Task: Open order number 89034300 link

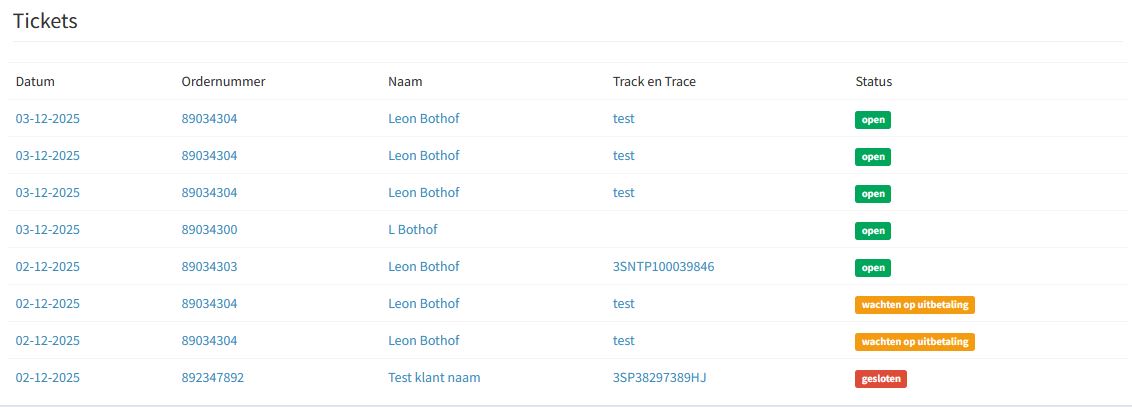Action: 209,230
